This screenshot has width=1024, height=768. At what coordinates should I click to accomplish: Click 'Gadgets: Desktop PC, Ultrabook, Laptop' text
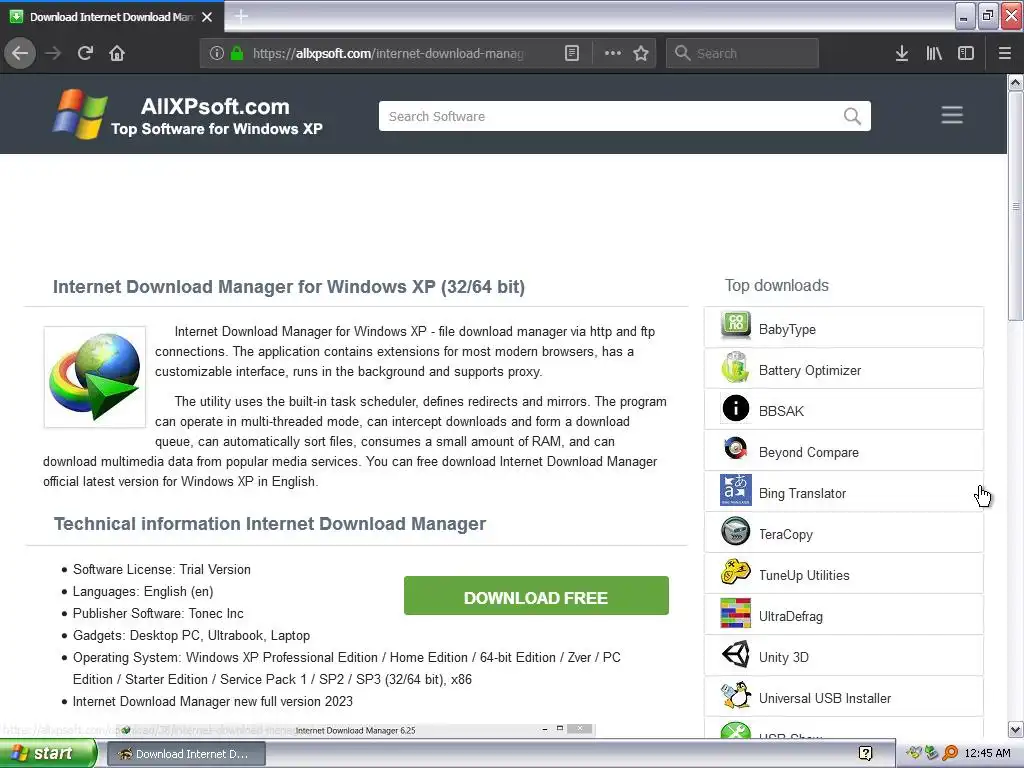[191, 635]
